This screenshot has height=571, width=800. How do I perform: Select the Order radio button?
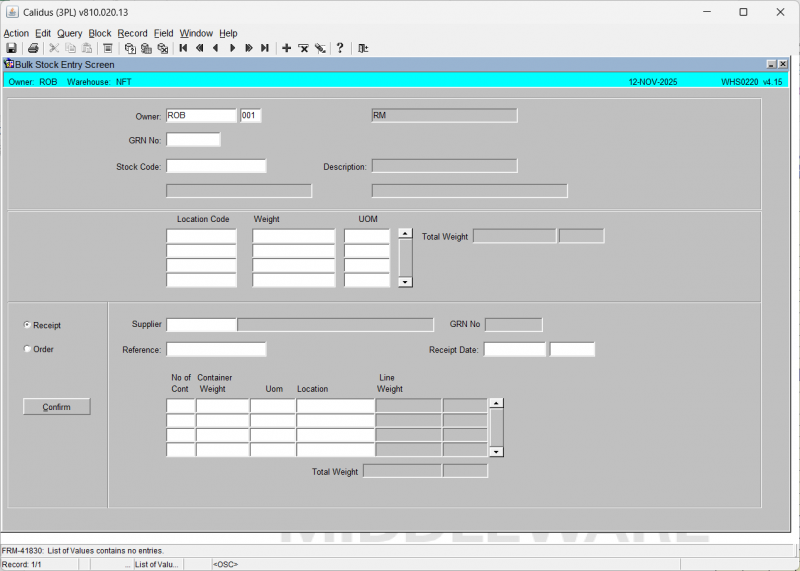click(x=27, y=349)
